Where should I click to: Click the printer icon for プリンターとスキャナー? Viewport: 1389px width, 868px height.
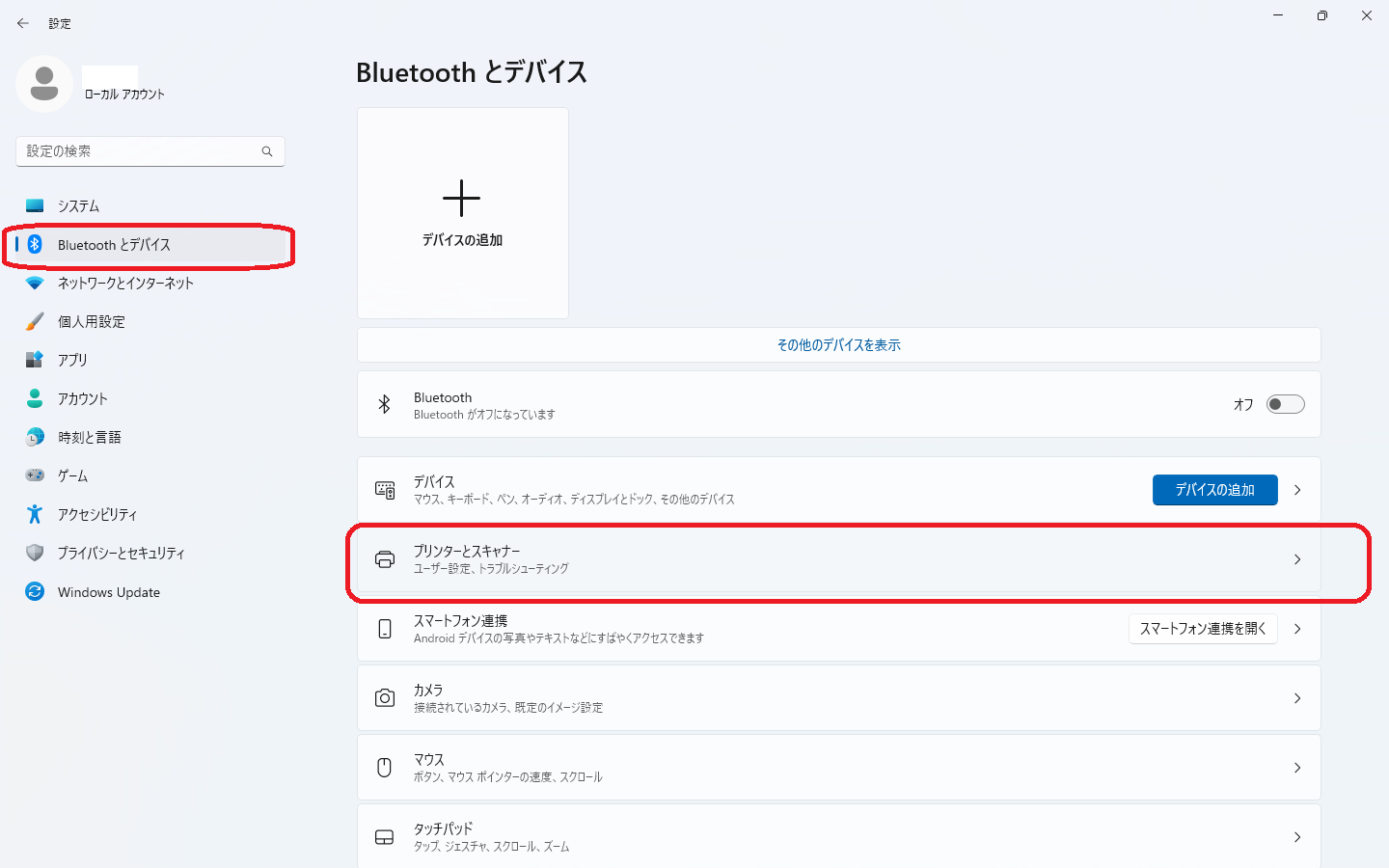pyautogui.click(x=385, y=559)
